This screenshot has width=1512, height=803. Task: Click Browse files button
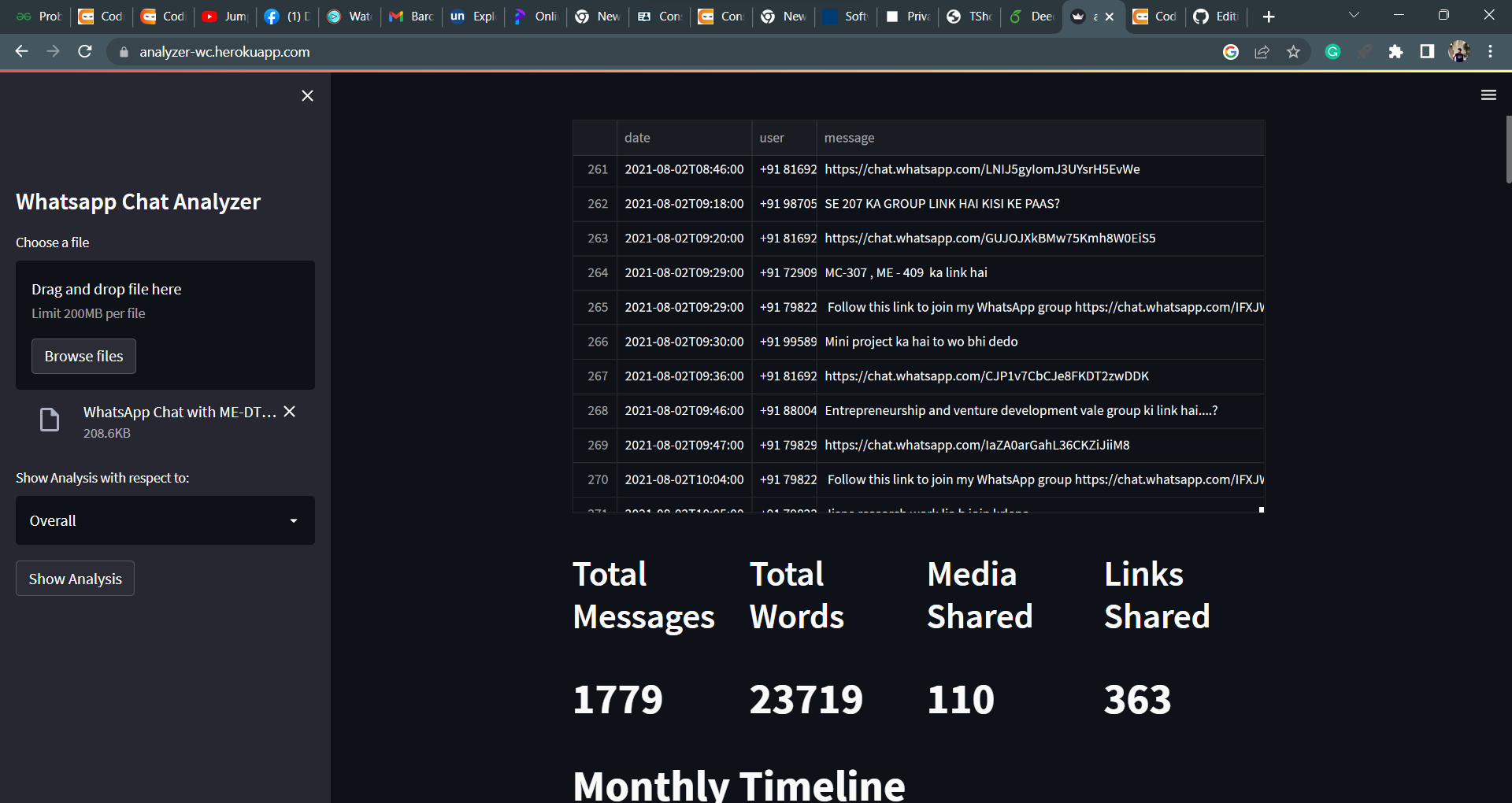point(83,356)
